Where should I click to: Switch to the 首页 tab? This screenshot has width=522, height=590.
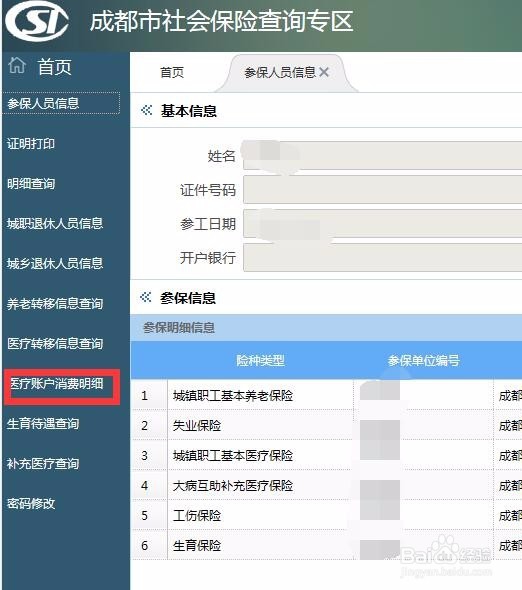(172, 72)
